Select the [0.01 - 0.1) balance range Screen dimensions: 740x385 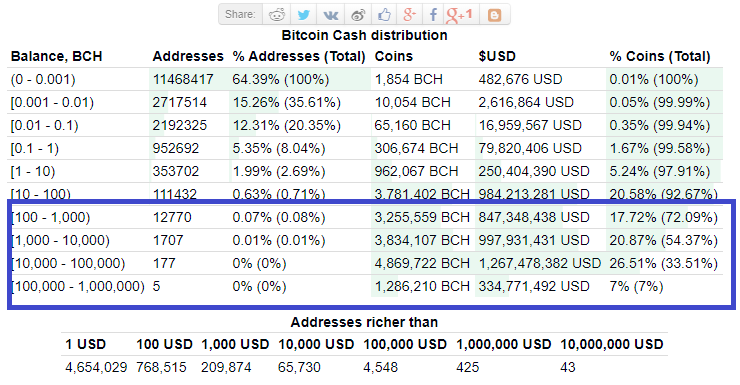(x=44, y=126)
